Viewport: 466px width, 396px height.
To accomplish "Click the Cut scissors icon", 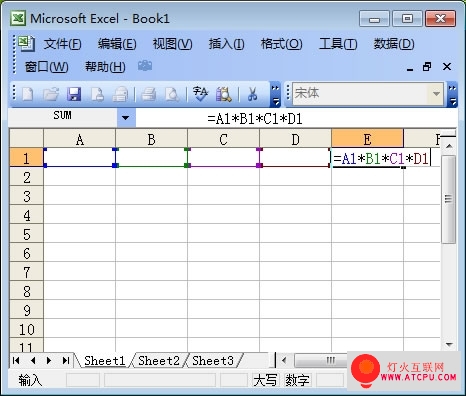I will pyautogui.click(x=253, y=94).
